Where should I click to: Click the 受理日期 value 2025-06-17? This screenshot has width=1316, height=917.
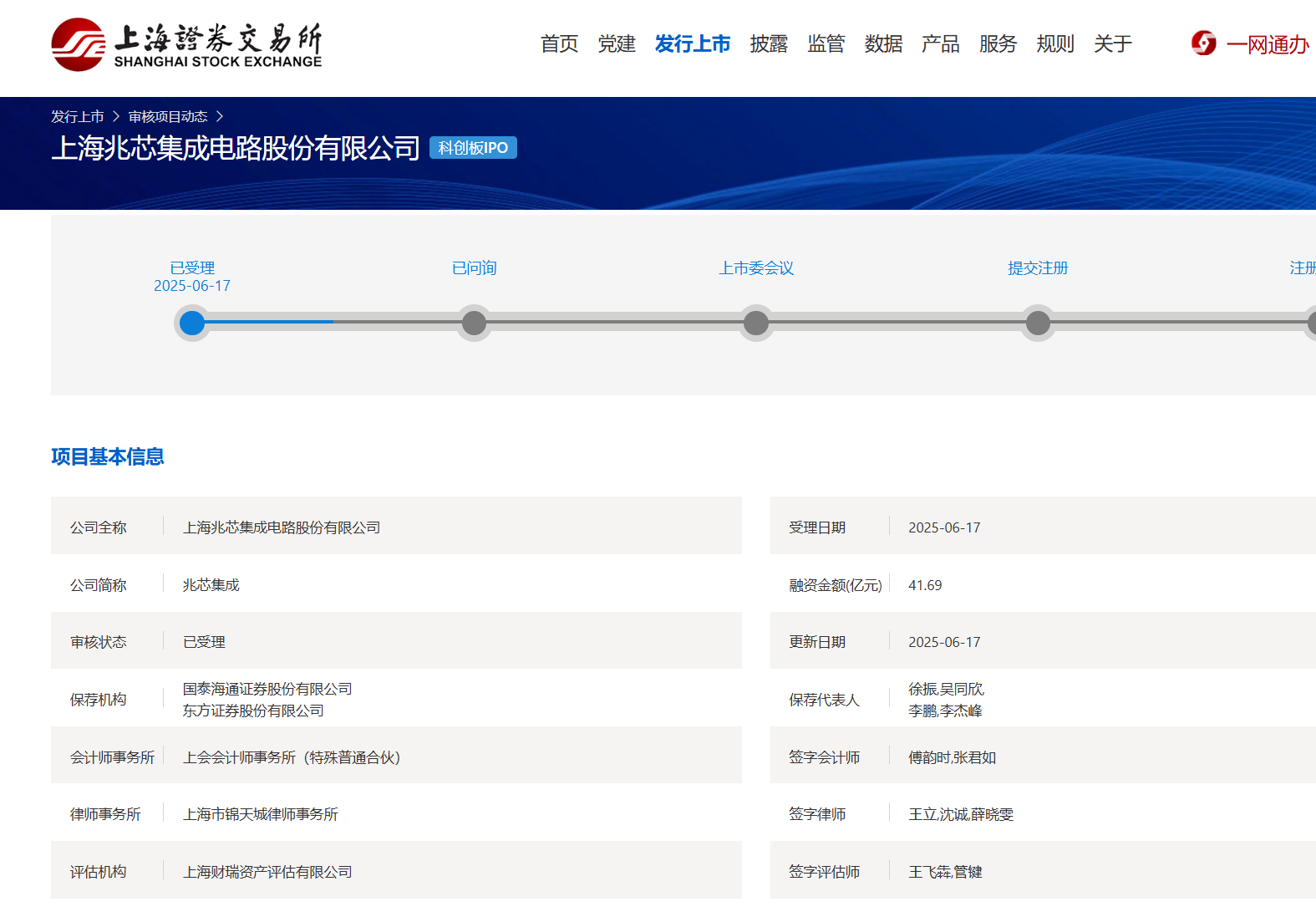[x=944, y=527]
